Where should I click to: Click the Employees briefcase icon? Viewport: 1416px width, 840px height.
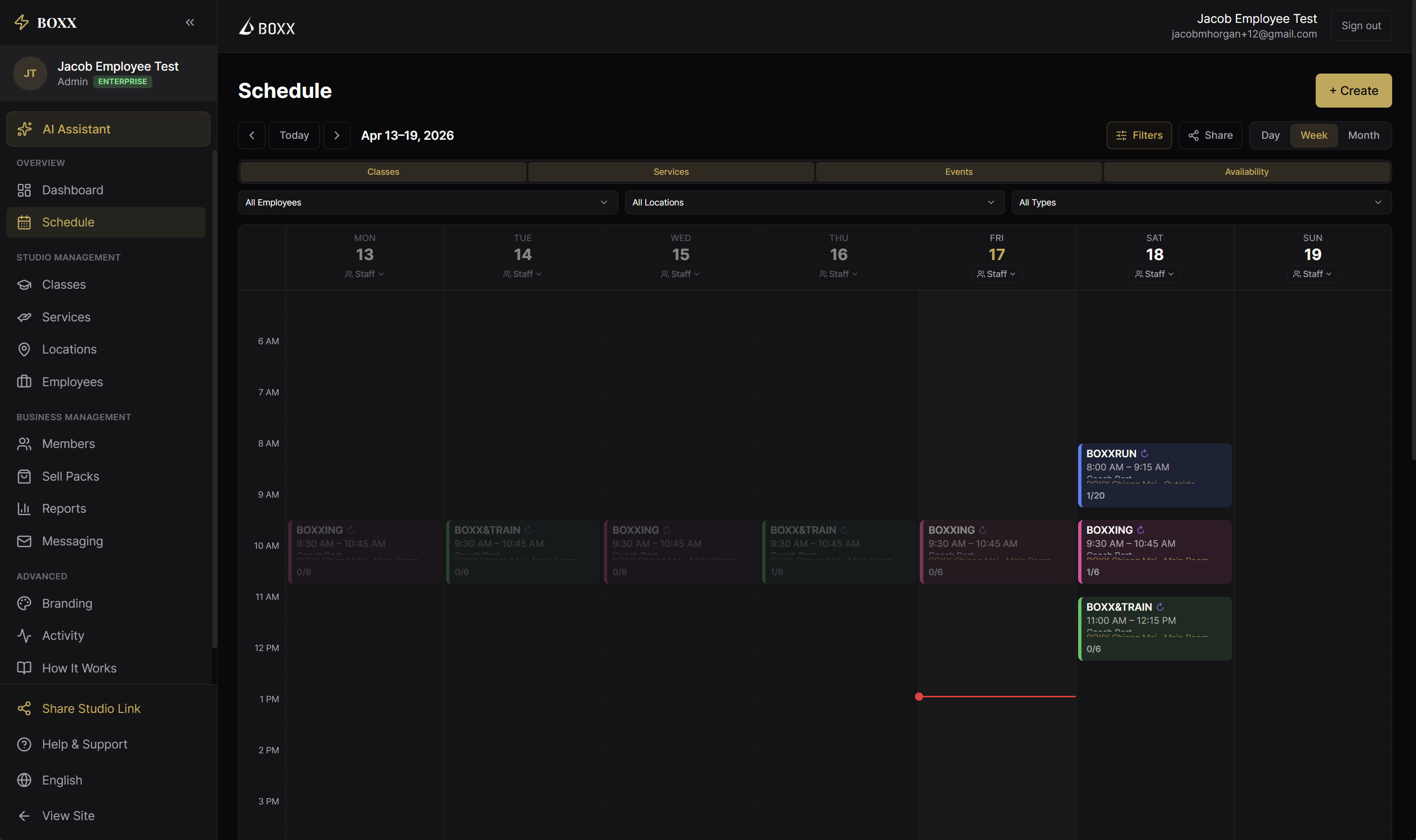(24, 382)
